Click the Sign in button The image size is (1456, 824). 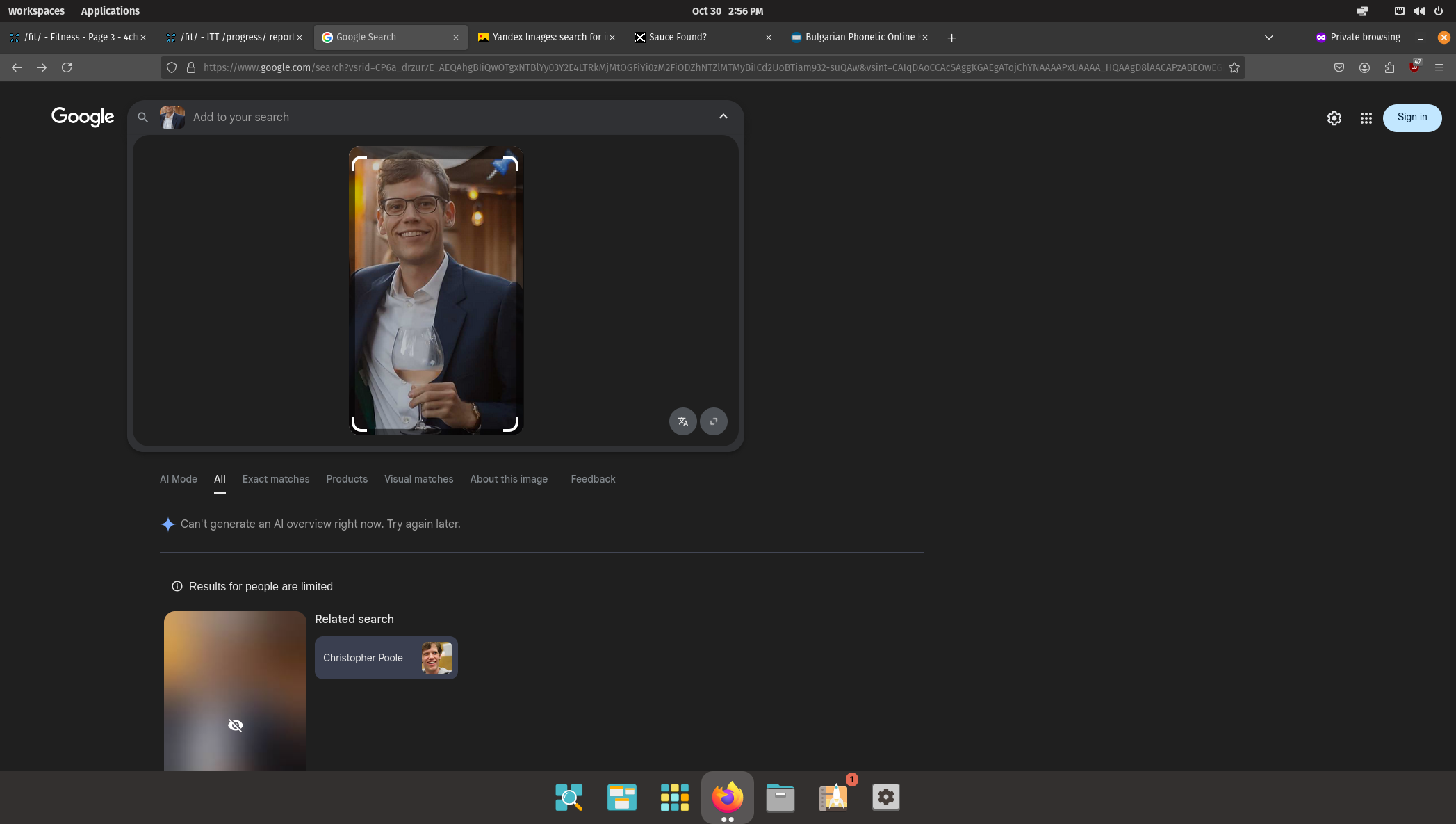[1412, 118]
